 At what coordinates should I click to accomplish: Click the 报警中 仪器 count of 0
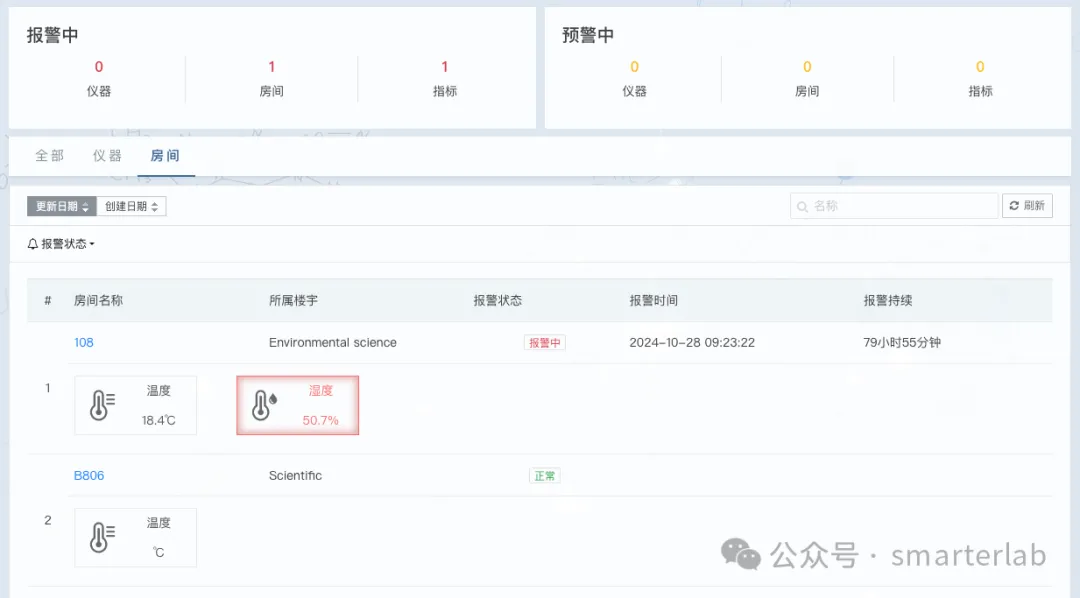click(98, 67)
